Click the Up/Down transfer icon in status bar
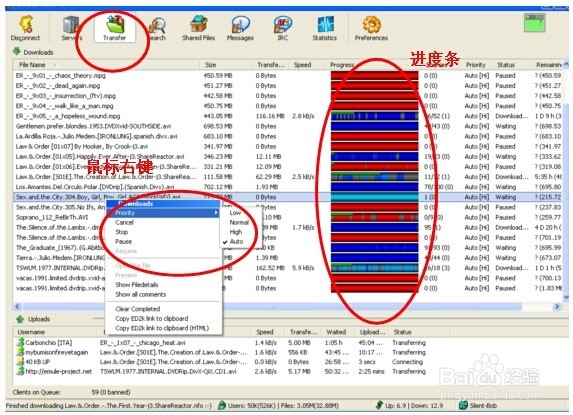The height and width of the screenshot is (415, 573). click(379, 405)
